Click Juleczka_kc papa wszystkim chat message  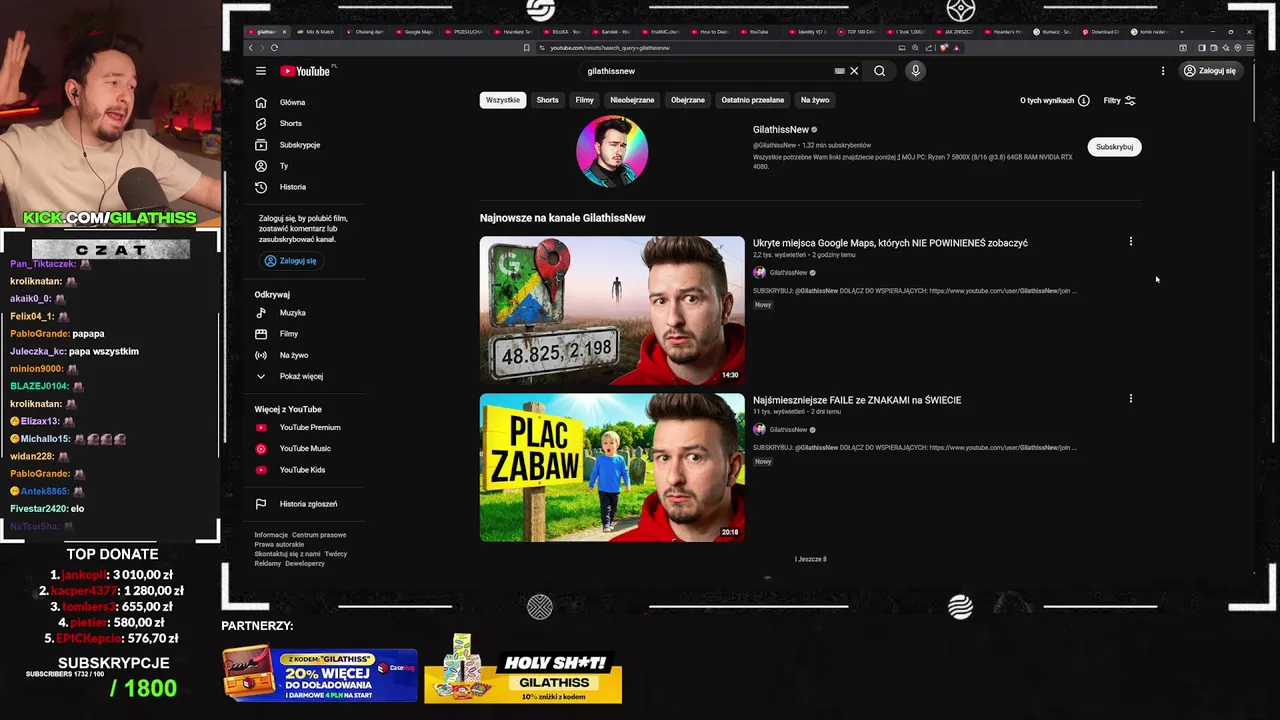pos(74,352)
